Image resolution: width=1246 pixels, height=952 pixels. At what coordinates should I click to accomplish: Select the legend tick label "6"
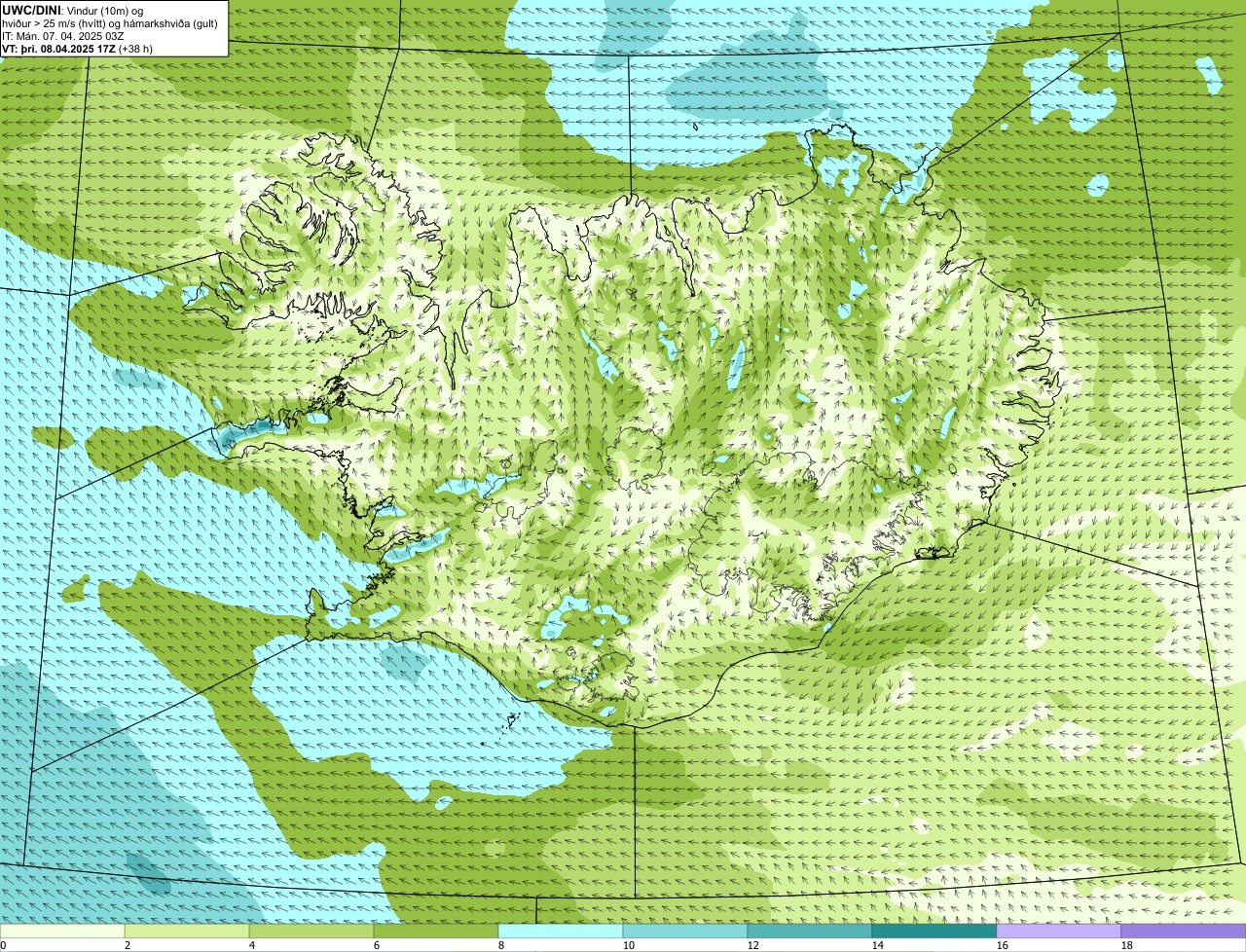click(377, 945)
